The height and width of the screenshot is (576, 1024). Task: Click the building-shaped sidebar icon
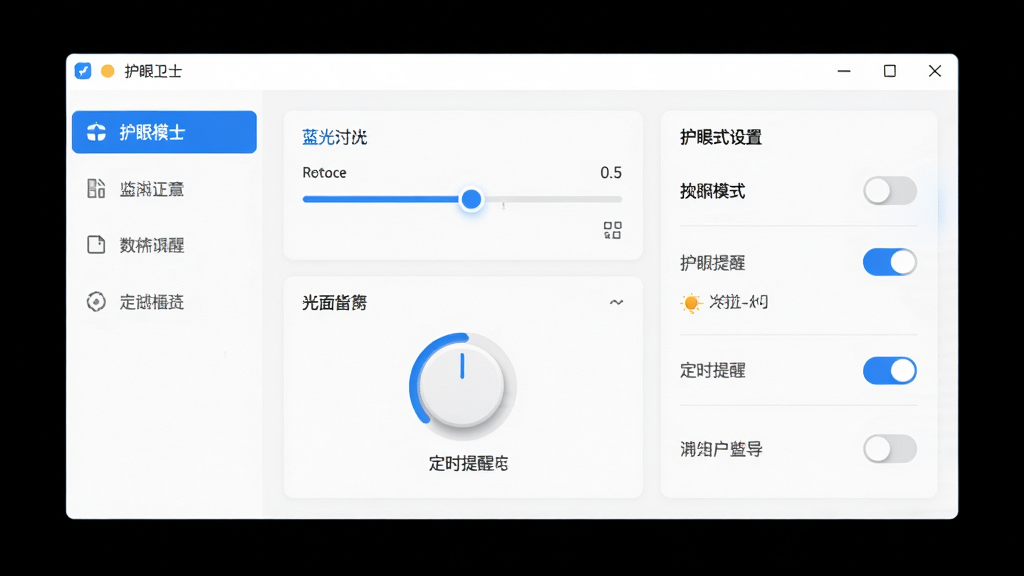(x=96, y=188)
